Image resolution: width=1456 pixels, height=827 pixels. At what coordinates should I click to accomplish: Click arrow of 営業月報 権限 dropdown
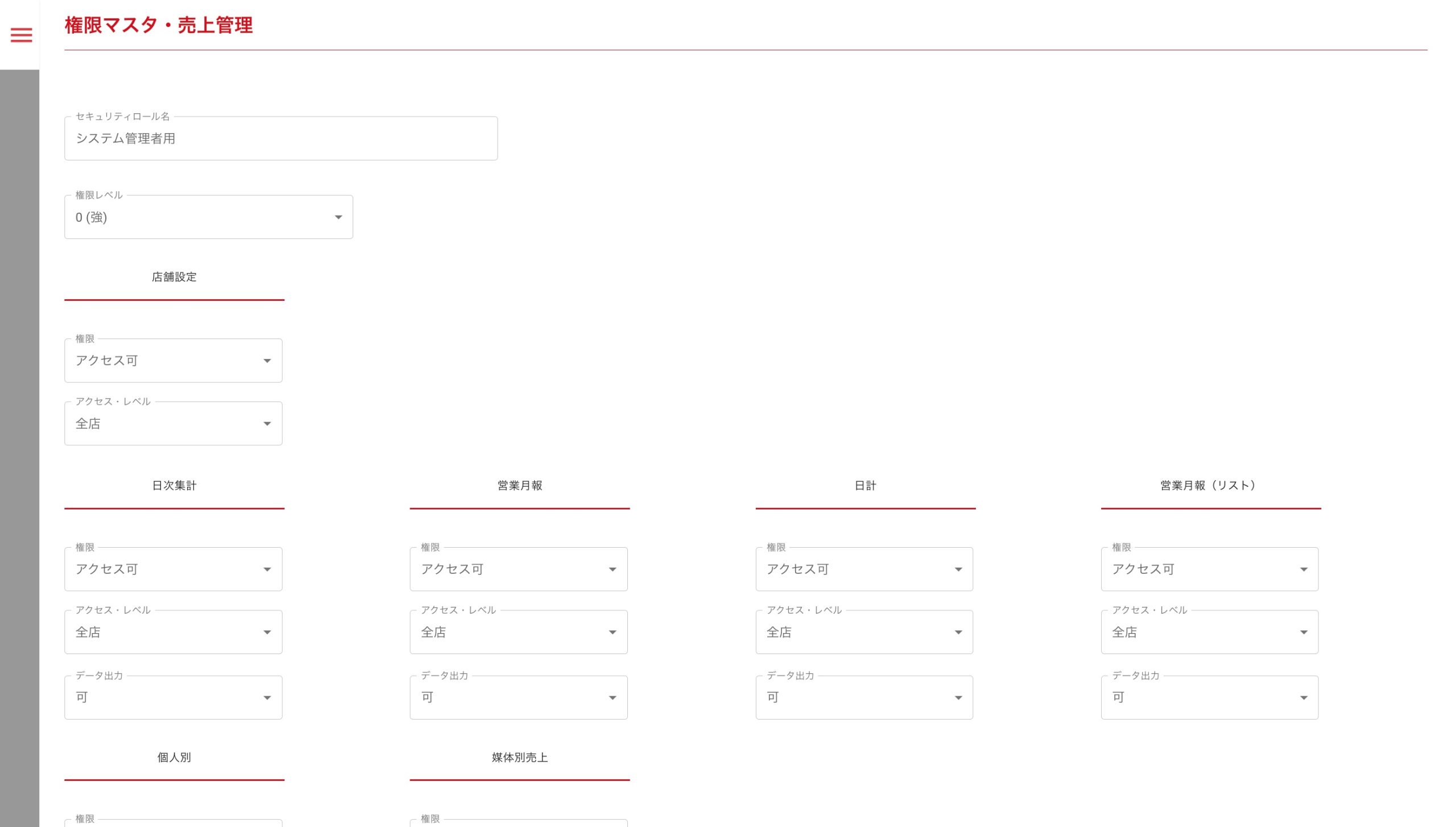click(612, 569)
